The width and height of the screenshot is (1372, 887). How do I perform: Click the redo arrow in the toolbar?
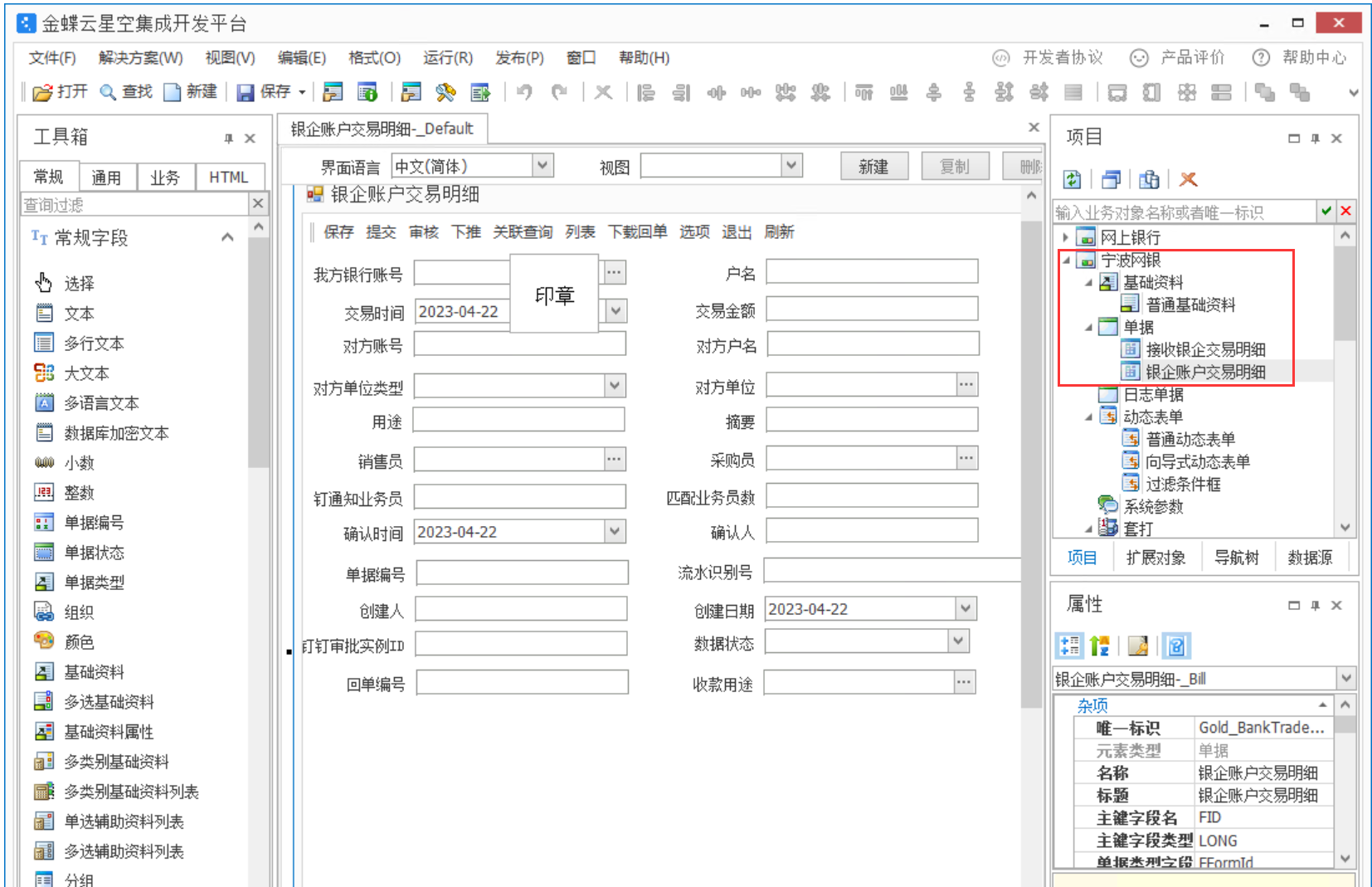coord(560,92)
